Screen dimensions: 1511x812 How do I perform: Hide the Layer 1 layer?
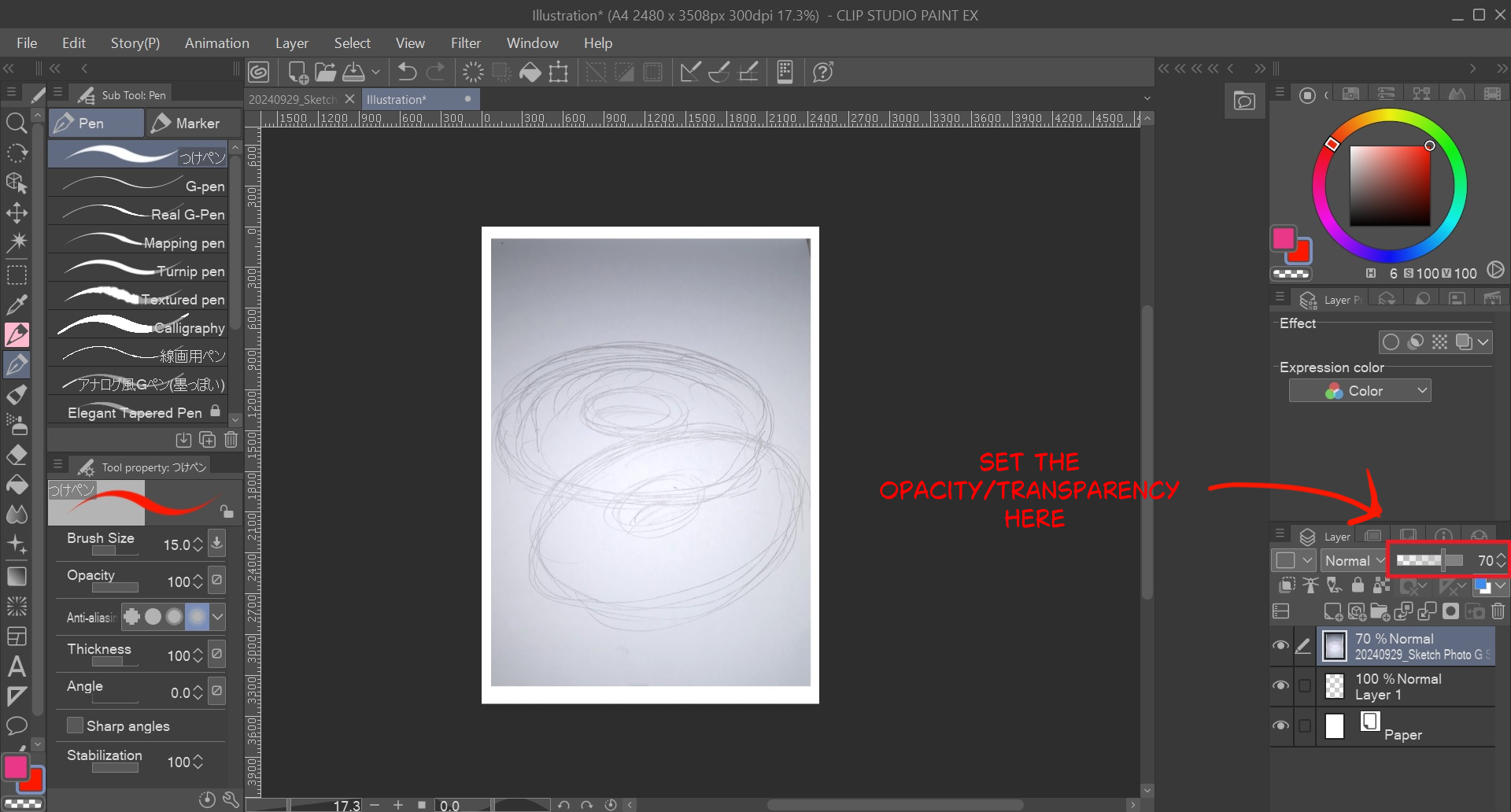click(x=1280, y=685)
